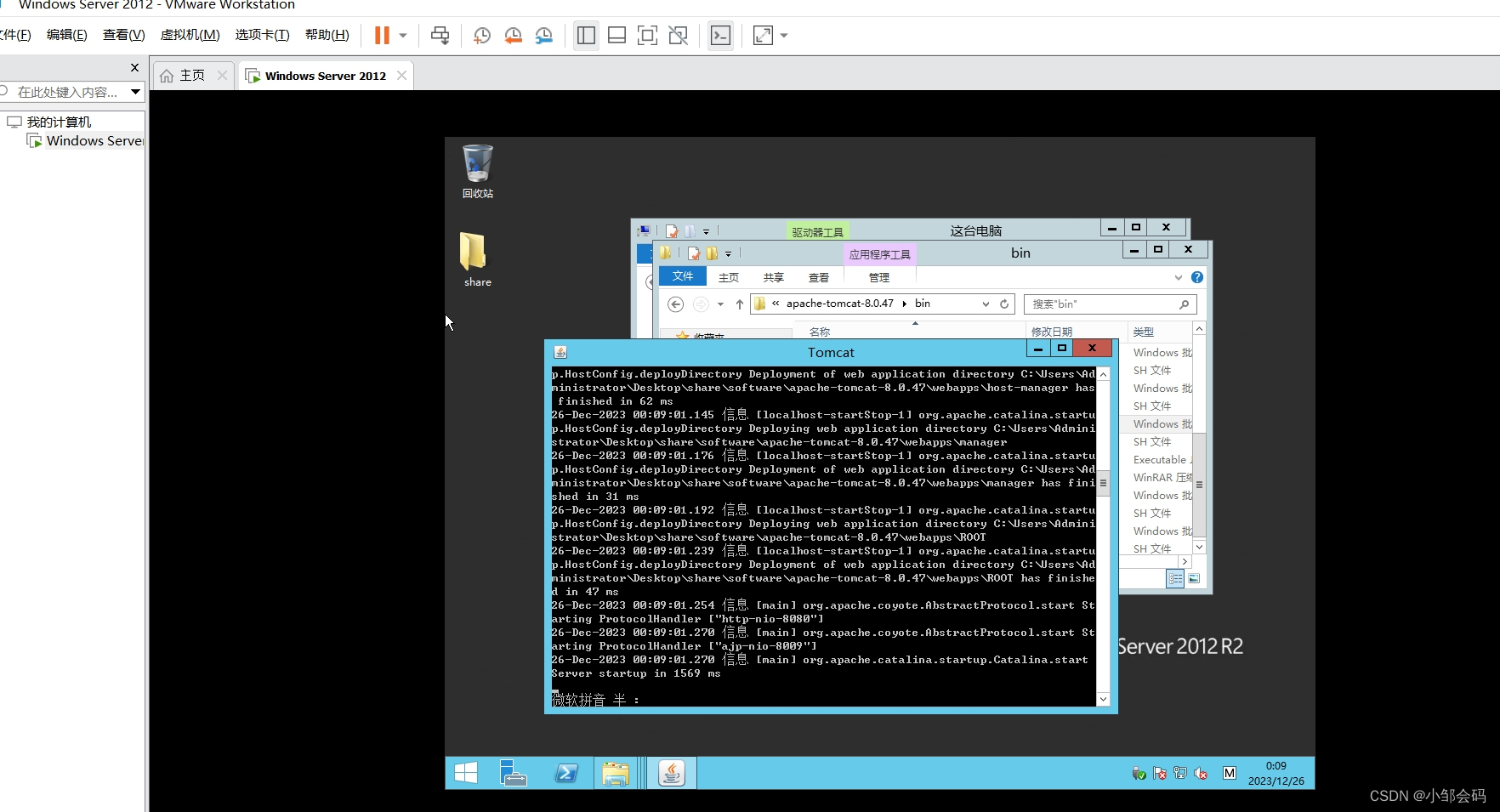Switch to details view icon in bin window

tap(1175, 578)
